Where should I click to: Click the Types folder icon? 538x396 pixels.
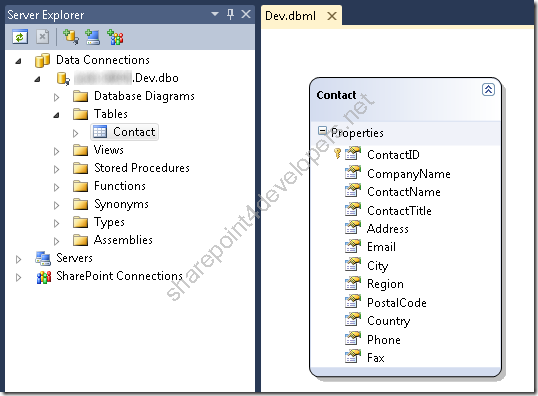pos(81,222)
